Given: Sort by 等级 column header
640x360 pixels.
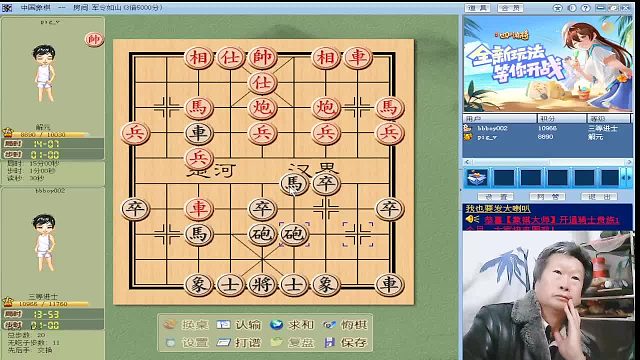Looking at the screenshot, I should [609, 118].
